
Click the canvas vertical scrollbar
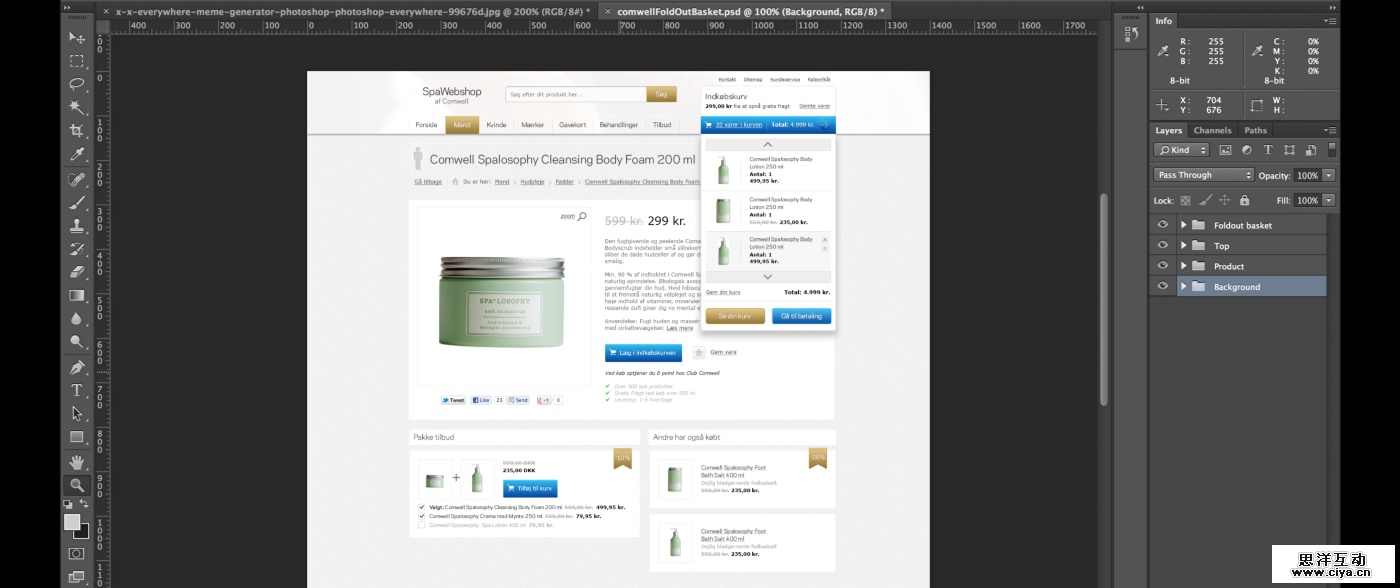coord(1104,298)
